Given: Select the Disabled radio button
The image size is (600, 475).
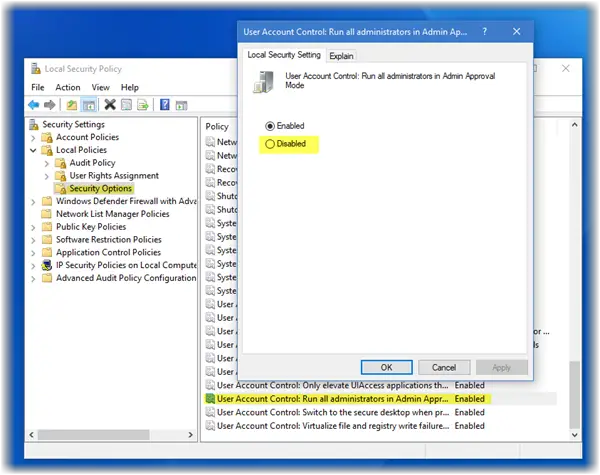Looking at the screenshot, I should tap(270, 144).
